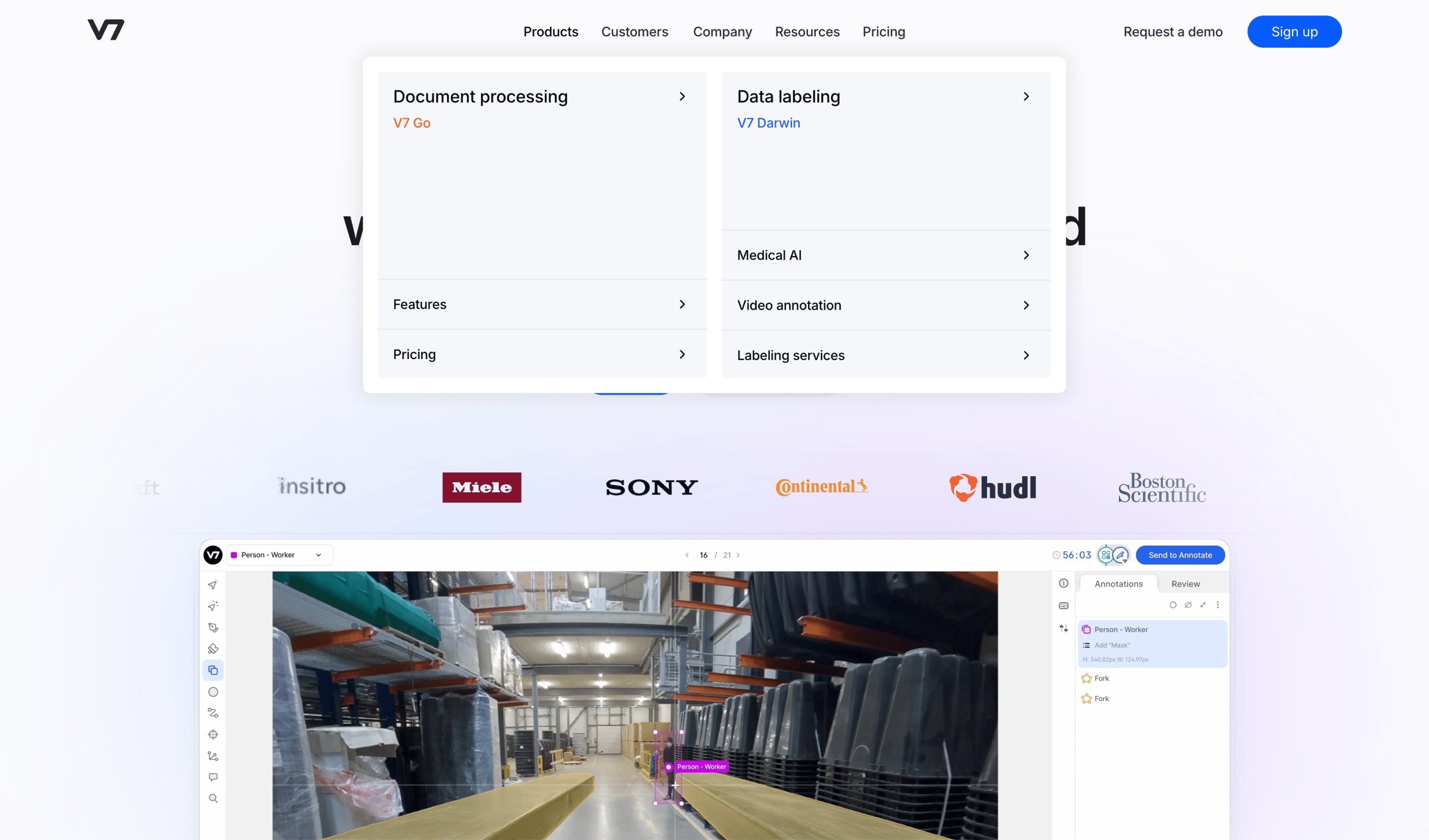Screen dimensions: 1429x840
Task: Open the Pricing link in top navigation
Action: (884, 32)
